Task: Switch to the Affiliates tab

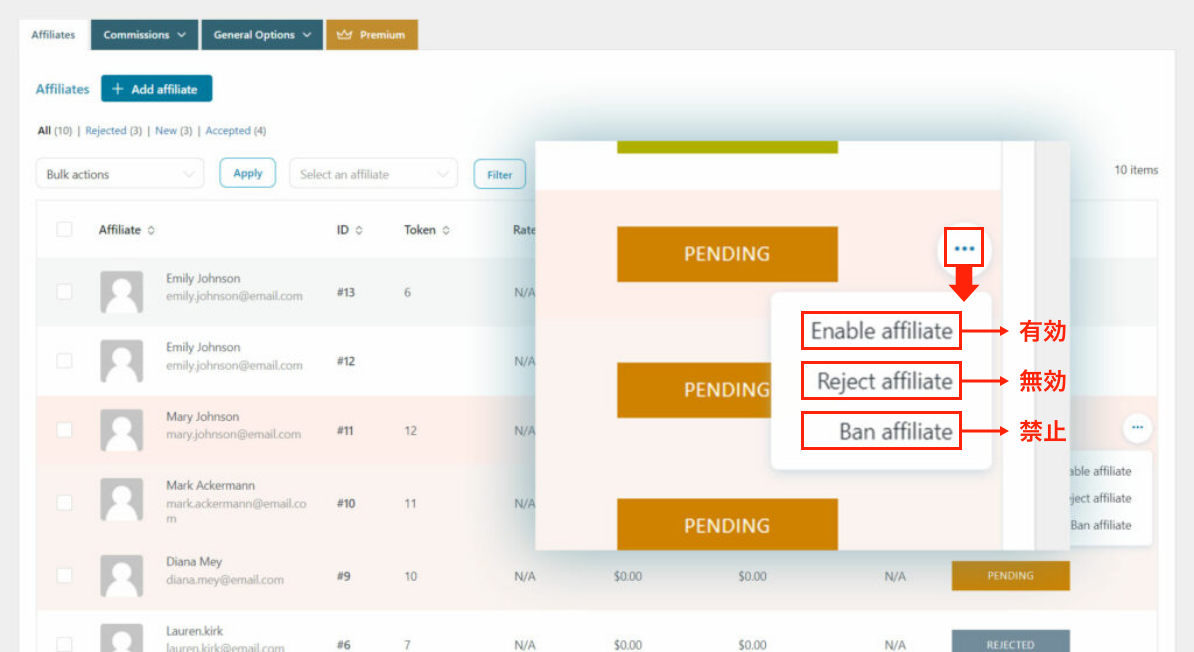Action: point(53,35)
